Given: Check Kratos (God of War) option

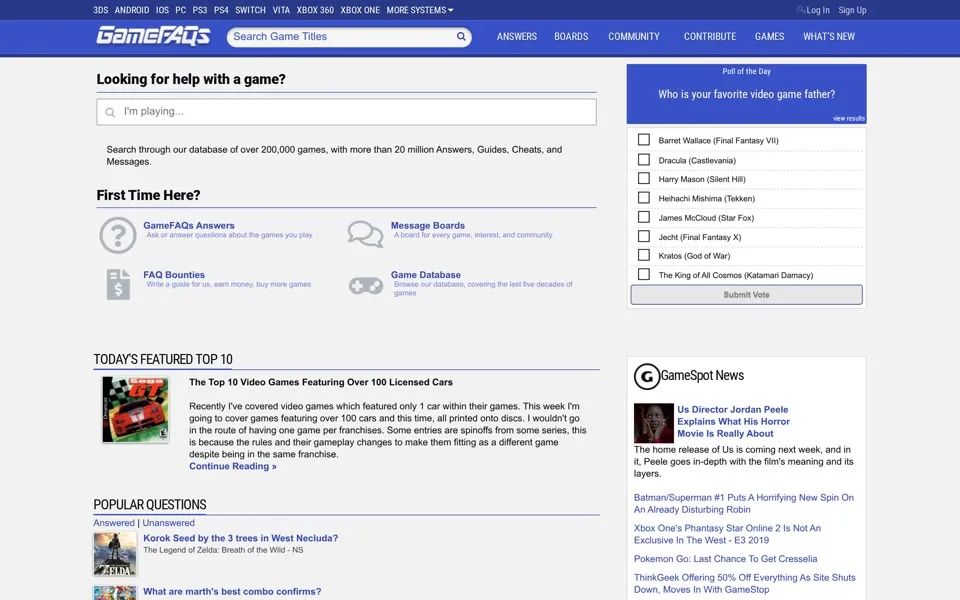Looking at the screenshot, I should 643,255.
